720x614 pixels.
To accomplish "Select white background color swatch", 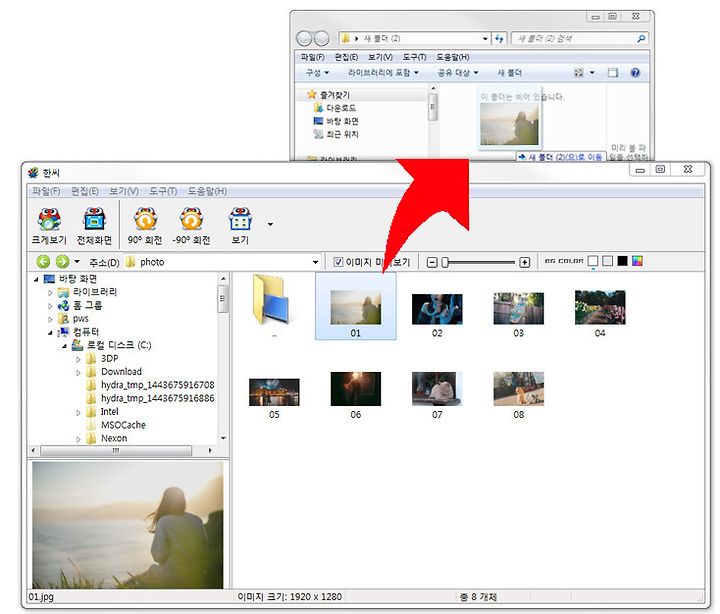I will coord(593,261).
